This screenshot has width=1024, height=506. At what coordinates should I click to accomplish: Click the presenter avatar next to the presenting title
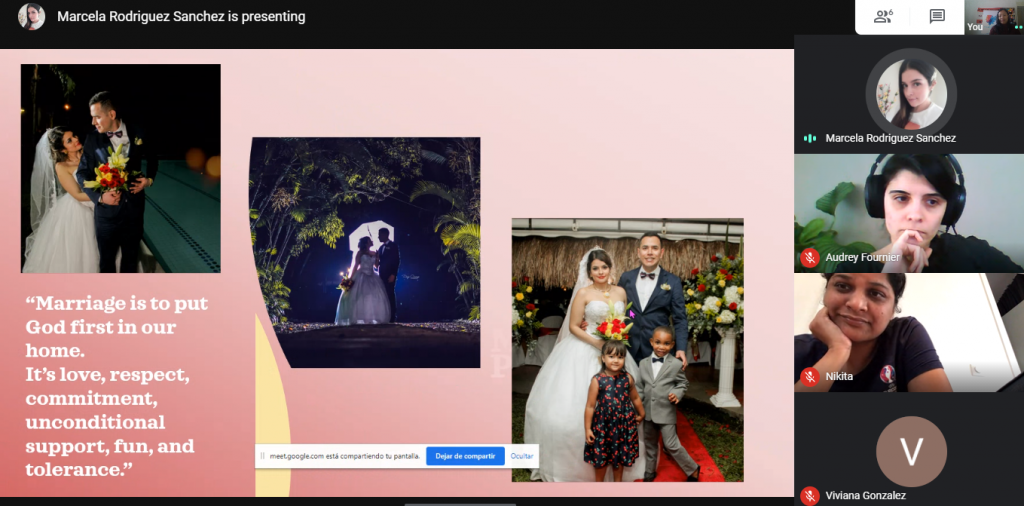pyautogui.click(x=31, y=16)
